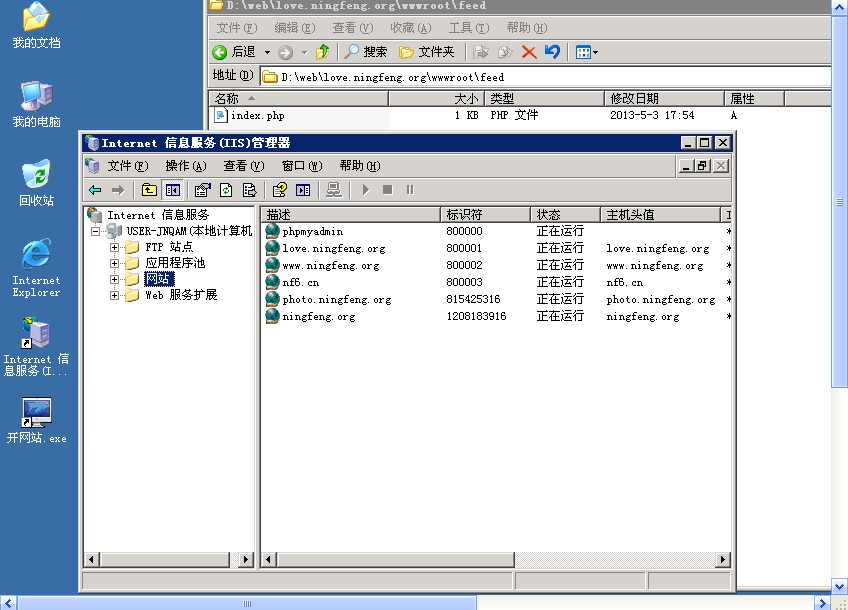
Task: Open 工具(T) menu in Explorer window
Action: [x=468, y=28]
